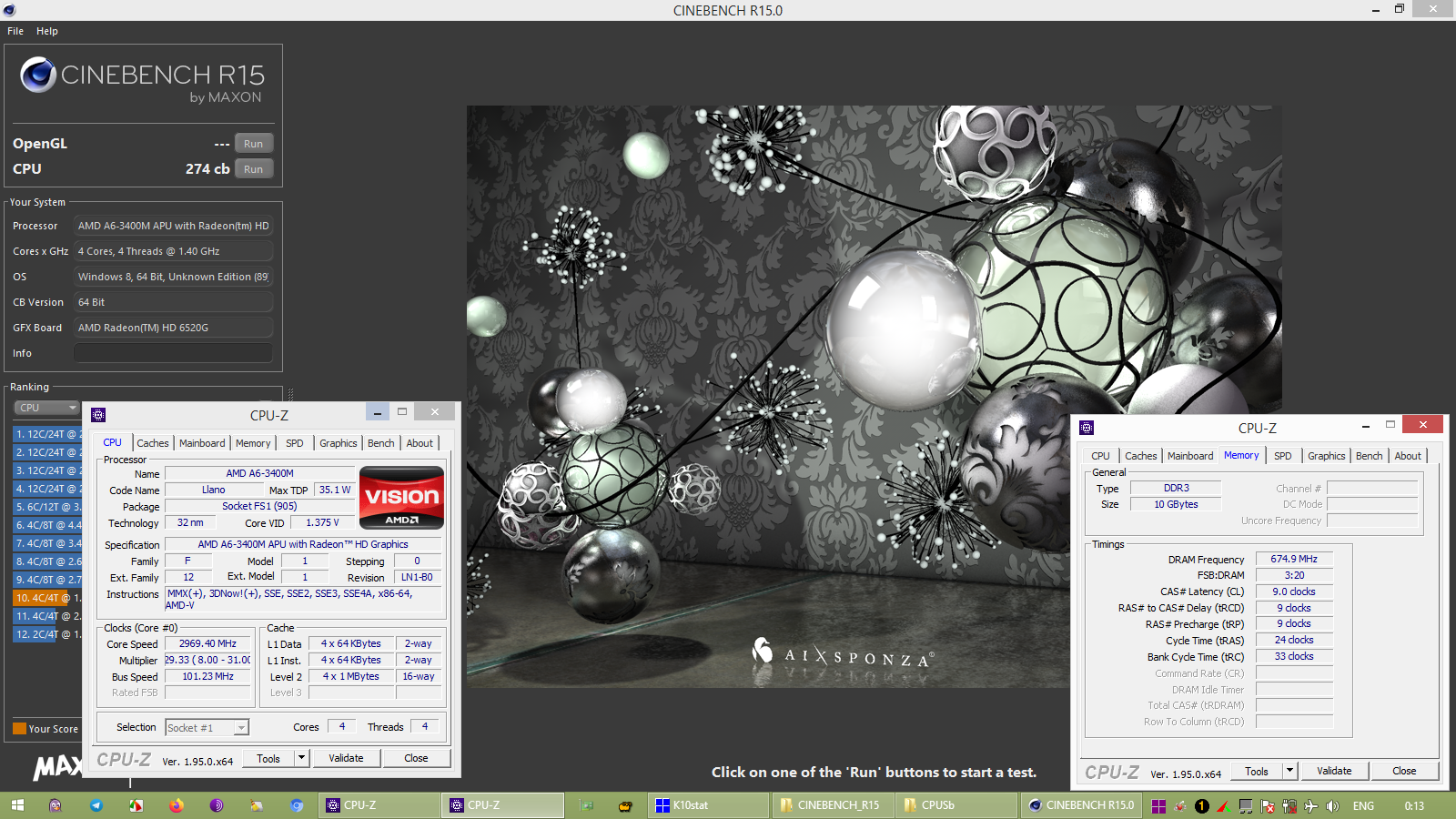Image resolution: width=1456 pixels, height=819 pixels.
Task: Click the Info input field
Action: 173,353
